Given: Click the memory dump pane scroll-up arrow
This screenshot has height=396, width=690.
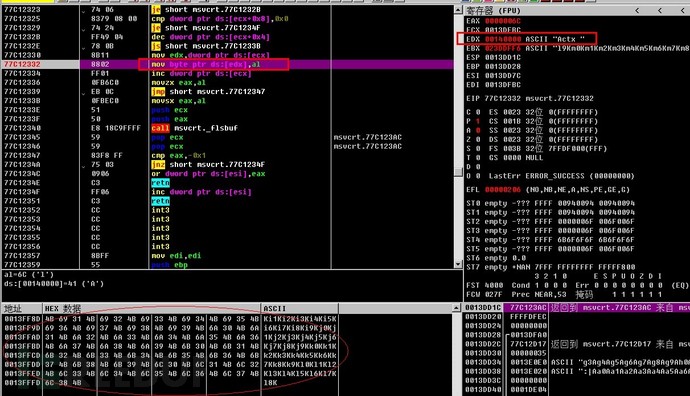Looking at the screenshot, I should point(456,308).
